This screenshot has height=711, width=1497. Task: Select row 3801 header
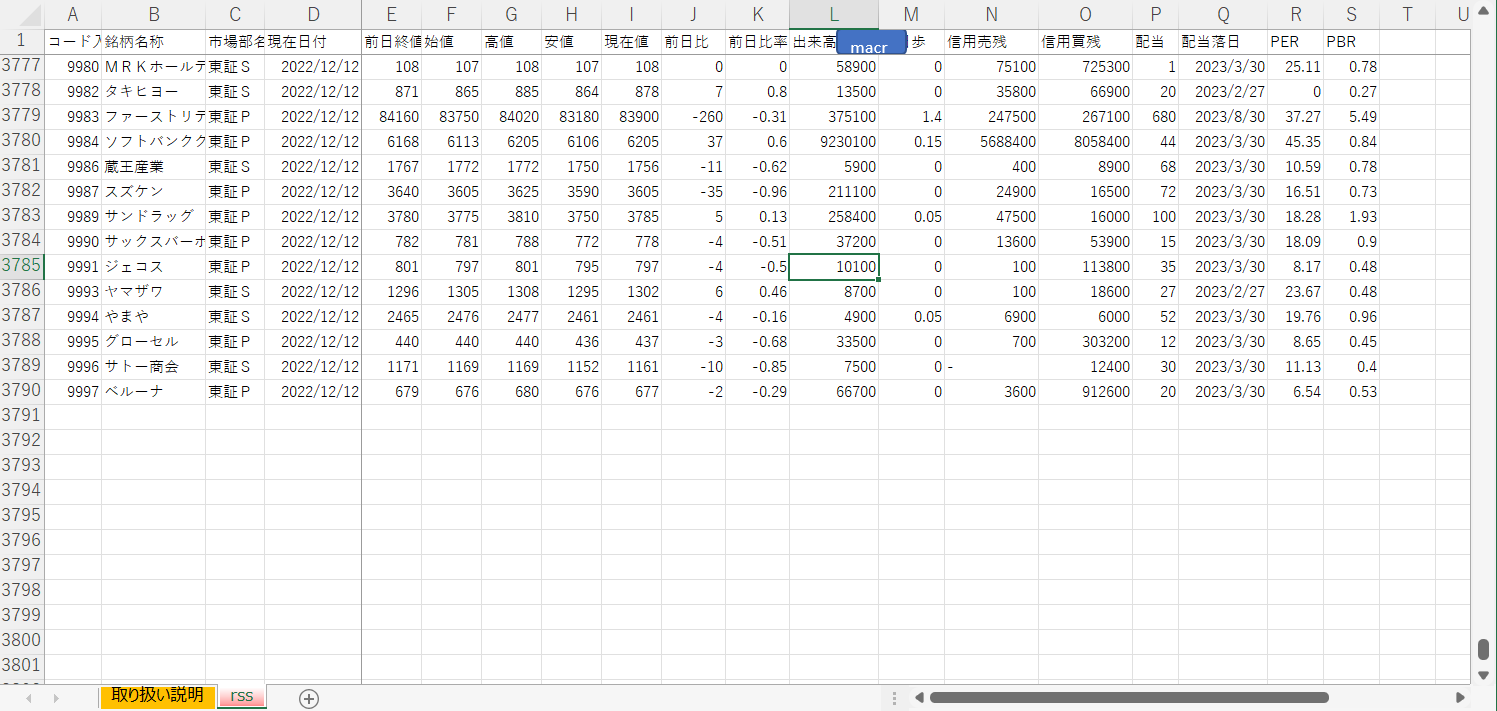(x=22, y=665)
